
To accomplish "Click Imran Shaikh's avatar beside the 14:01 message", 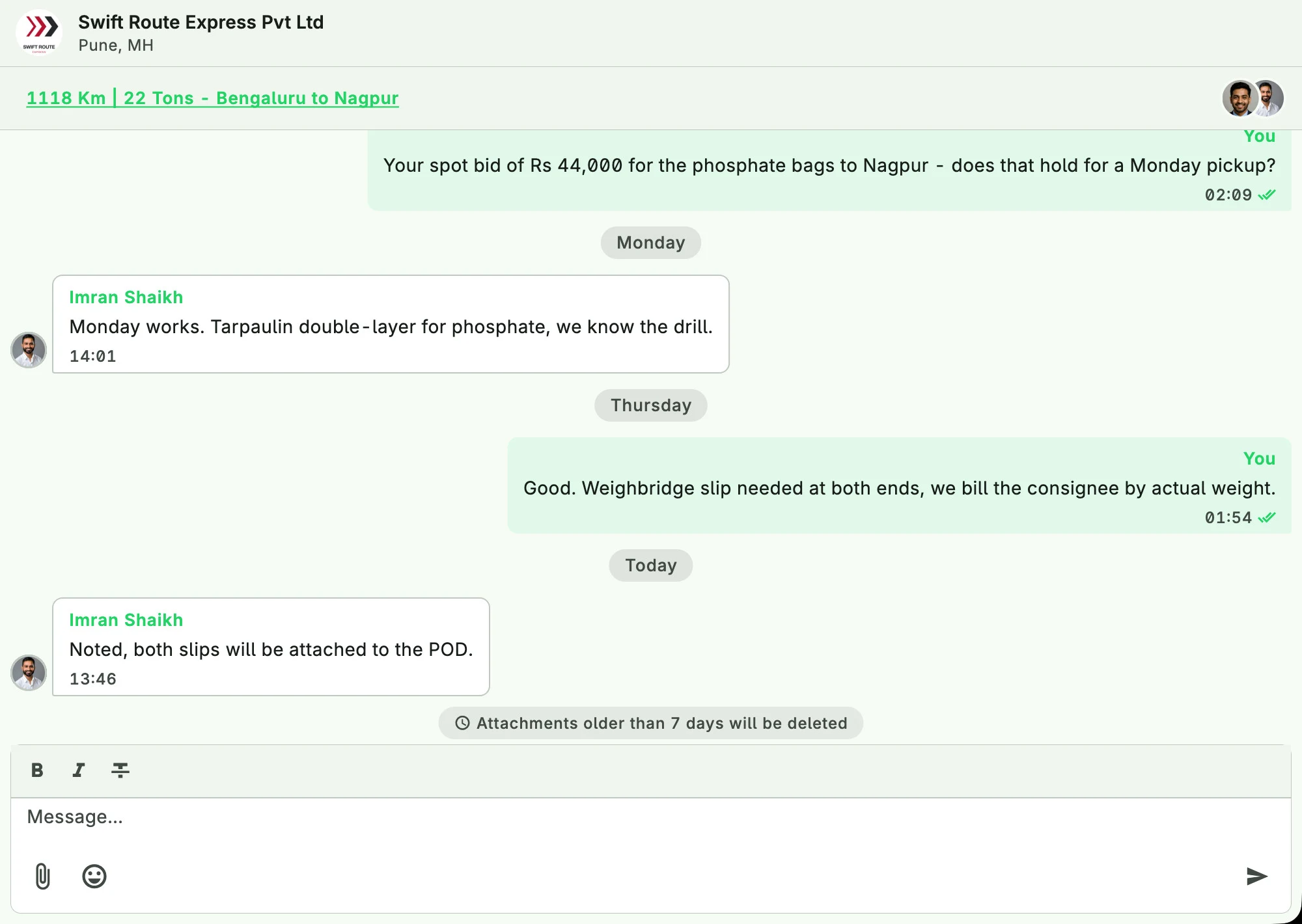I will (x=29, y=350).
